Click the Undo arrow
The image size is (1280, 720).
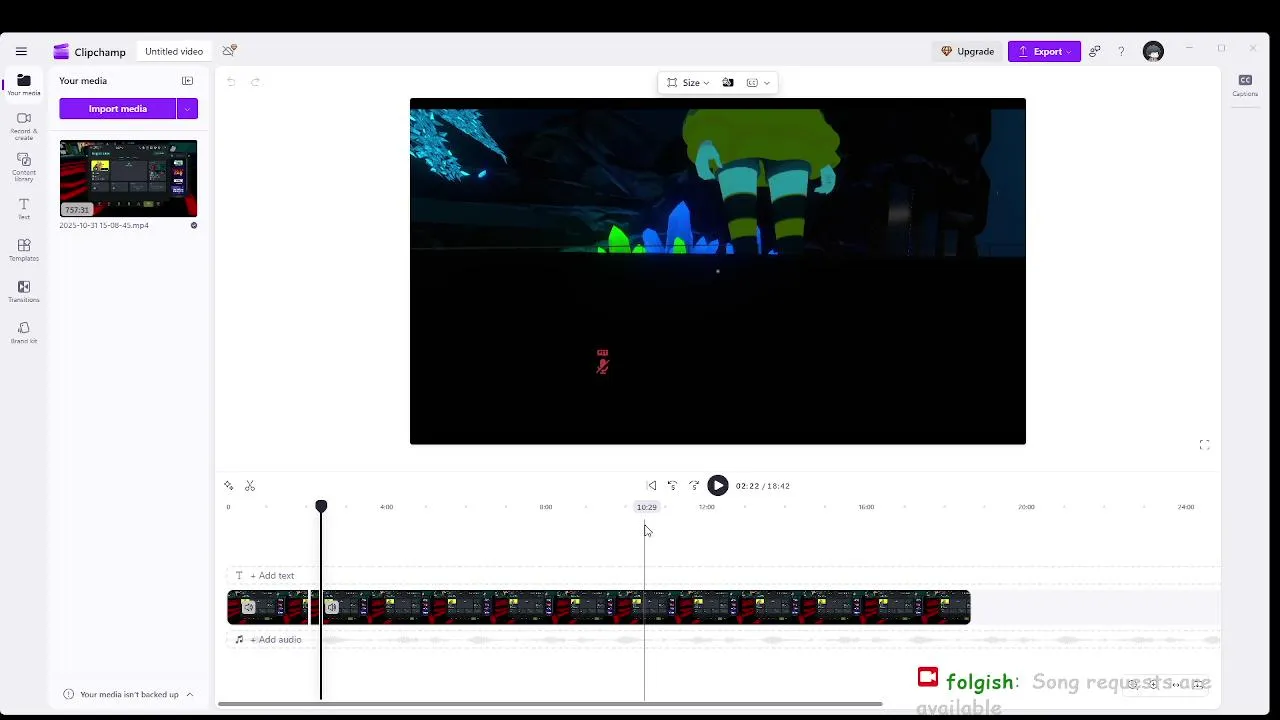point(231,82)
